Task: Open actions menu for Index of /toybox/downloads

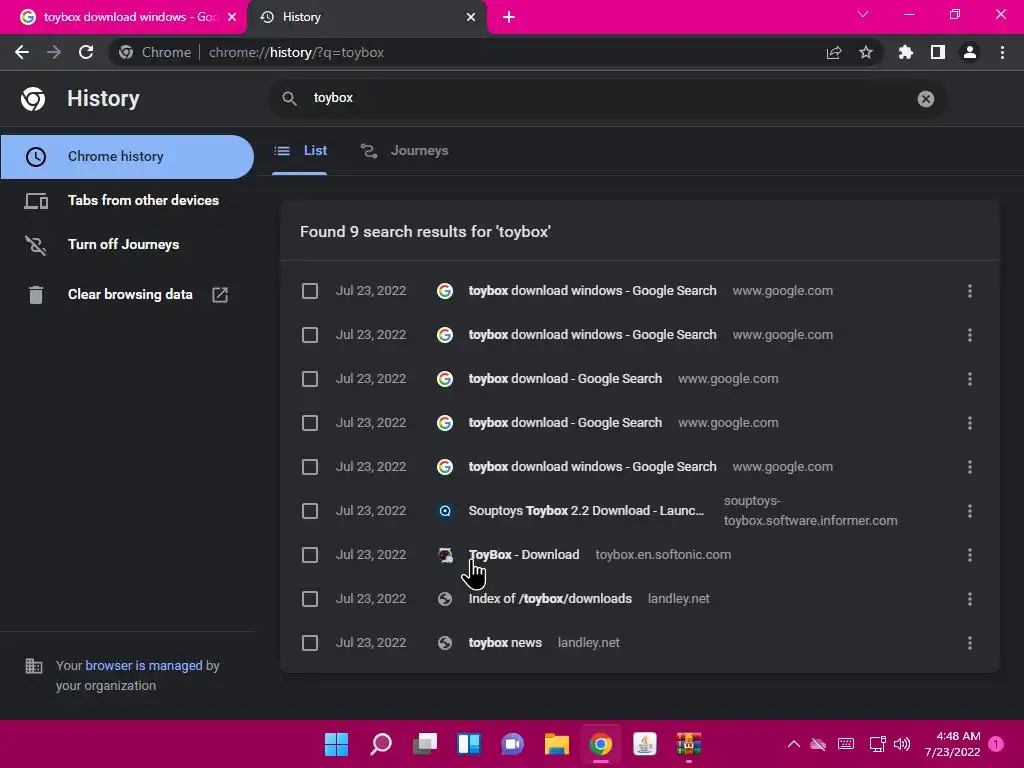Action: click(969, 599)
